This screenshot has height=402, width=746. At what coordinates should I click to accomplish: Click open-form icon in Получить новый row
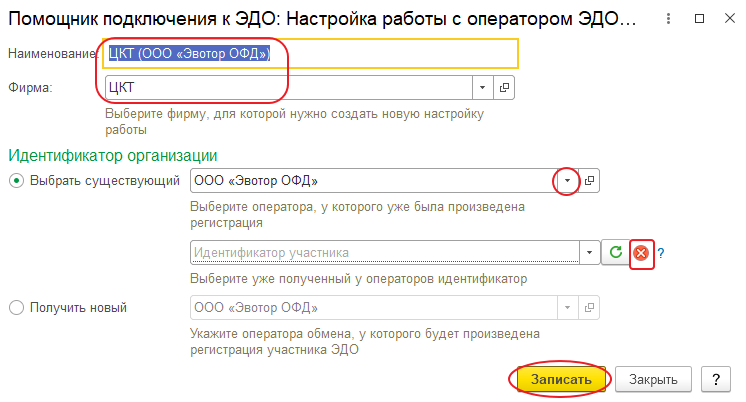tap(589, 307)
